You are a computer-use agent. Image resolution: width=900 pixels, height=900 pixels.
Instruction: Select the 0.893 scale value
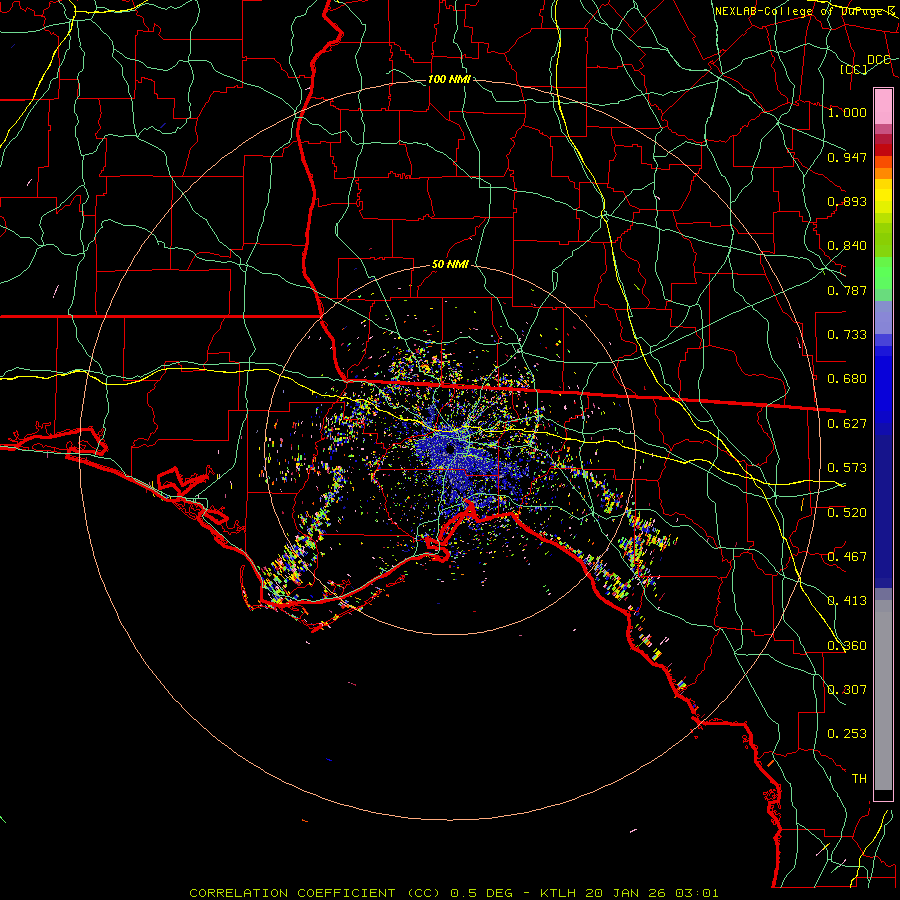point(847,201)
